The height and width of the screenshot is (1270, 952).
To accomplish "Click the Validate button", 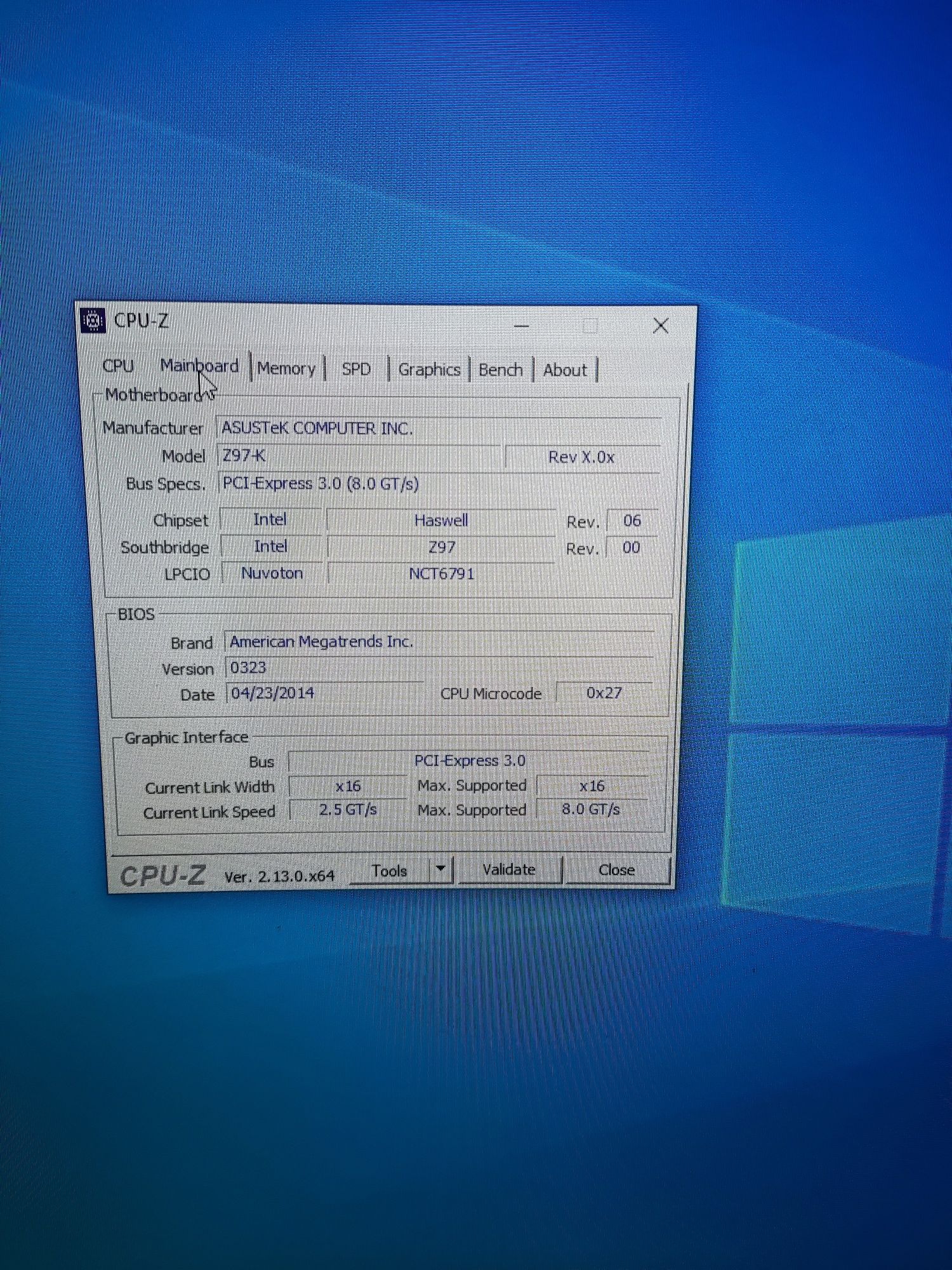I will pyautogui.click(x=510, y=869).
